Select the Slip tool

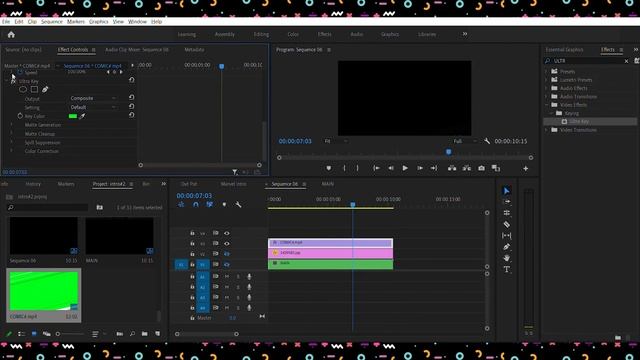click(507, 236)
